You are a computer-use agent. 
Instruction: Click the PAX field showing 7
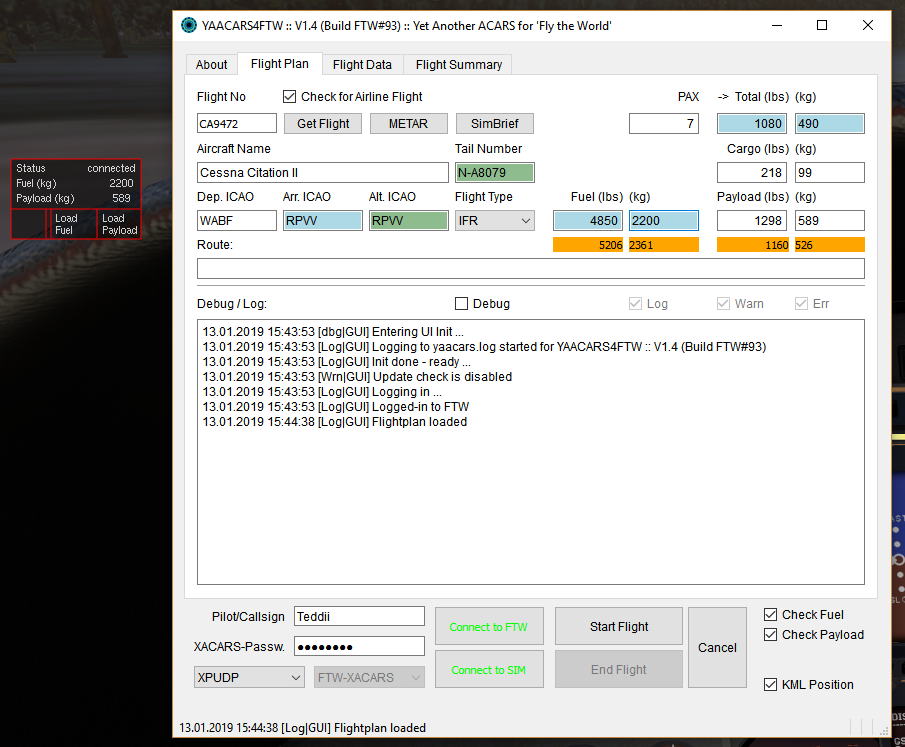[x=664, y=124]
